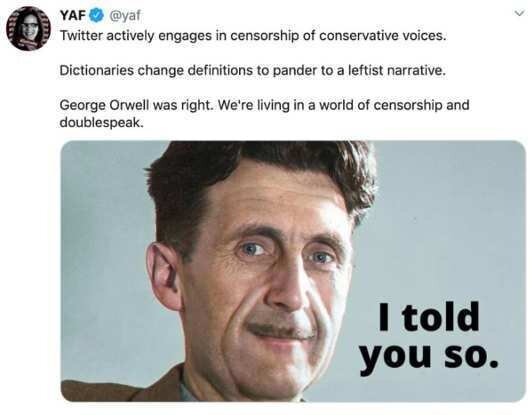Click the "you so." caption line in image

(x=429, y=357)
